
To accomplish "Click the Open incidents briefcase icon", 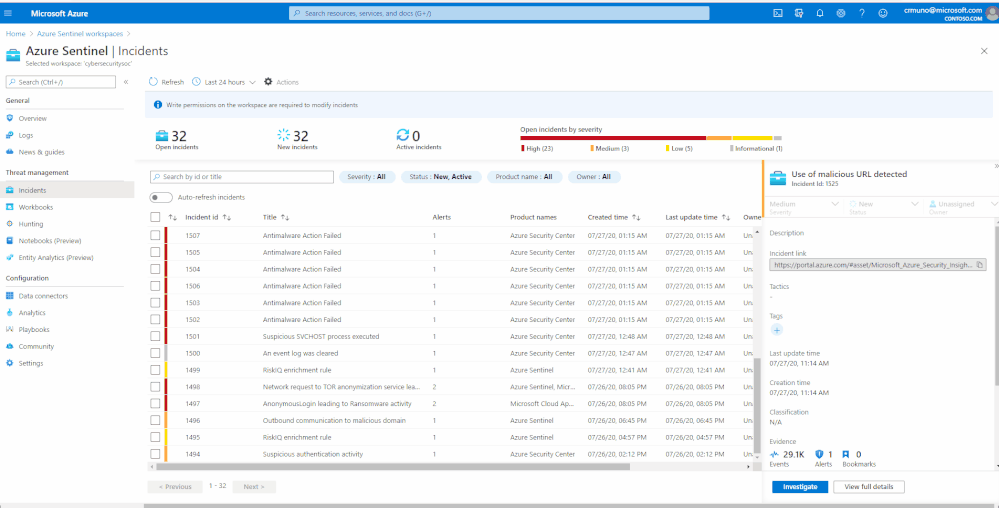I will pos(162,136).
